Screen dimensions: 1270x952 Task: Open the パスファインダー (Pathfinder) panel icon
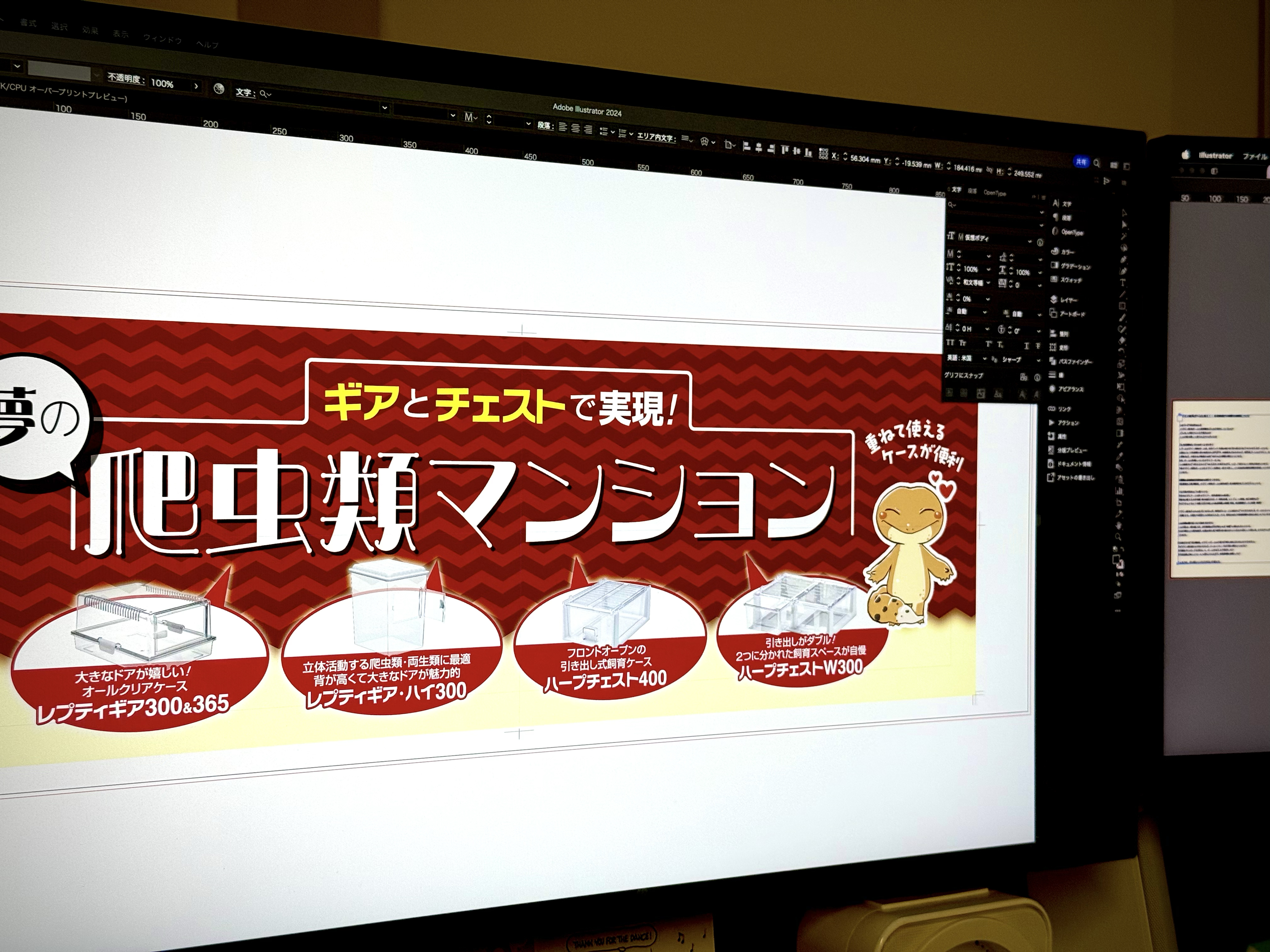(1053, 360)
